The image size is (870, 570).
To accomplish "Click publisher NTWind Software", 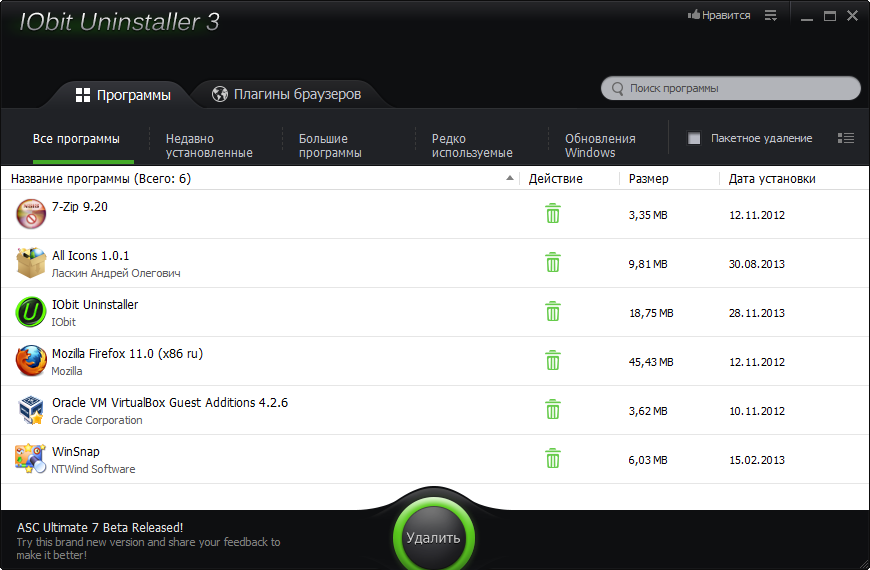I will [x=93, y=469].
